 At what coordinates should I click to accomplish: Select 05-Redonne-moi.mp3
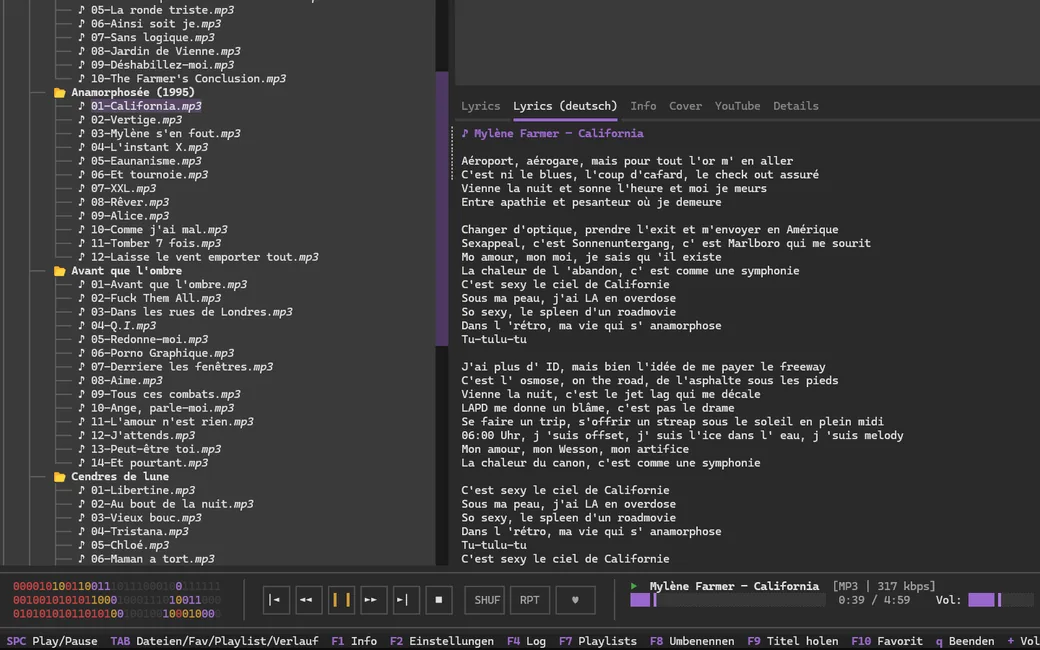click(x=149, y=340)
